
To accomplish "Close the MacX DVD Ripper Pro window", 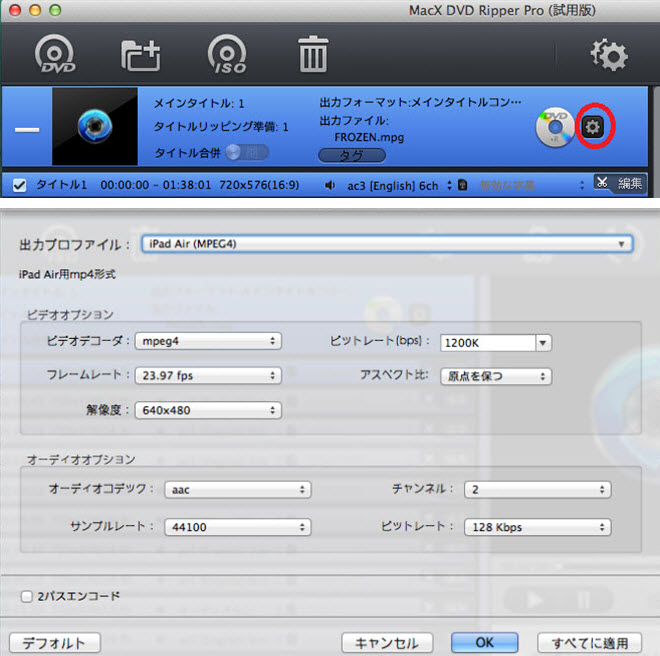I will click(x=15, y=10).
